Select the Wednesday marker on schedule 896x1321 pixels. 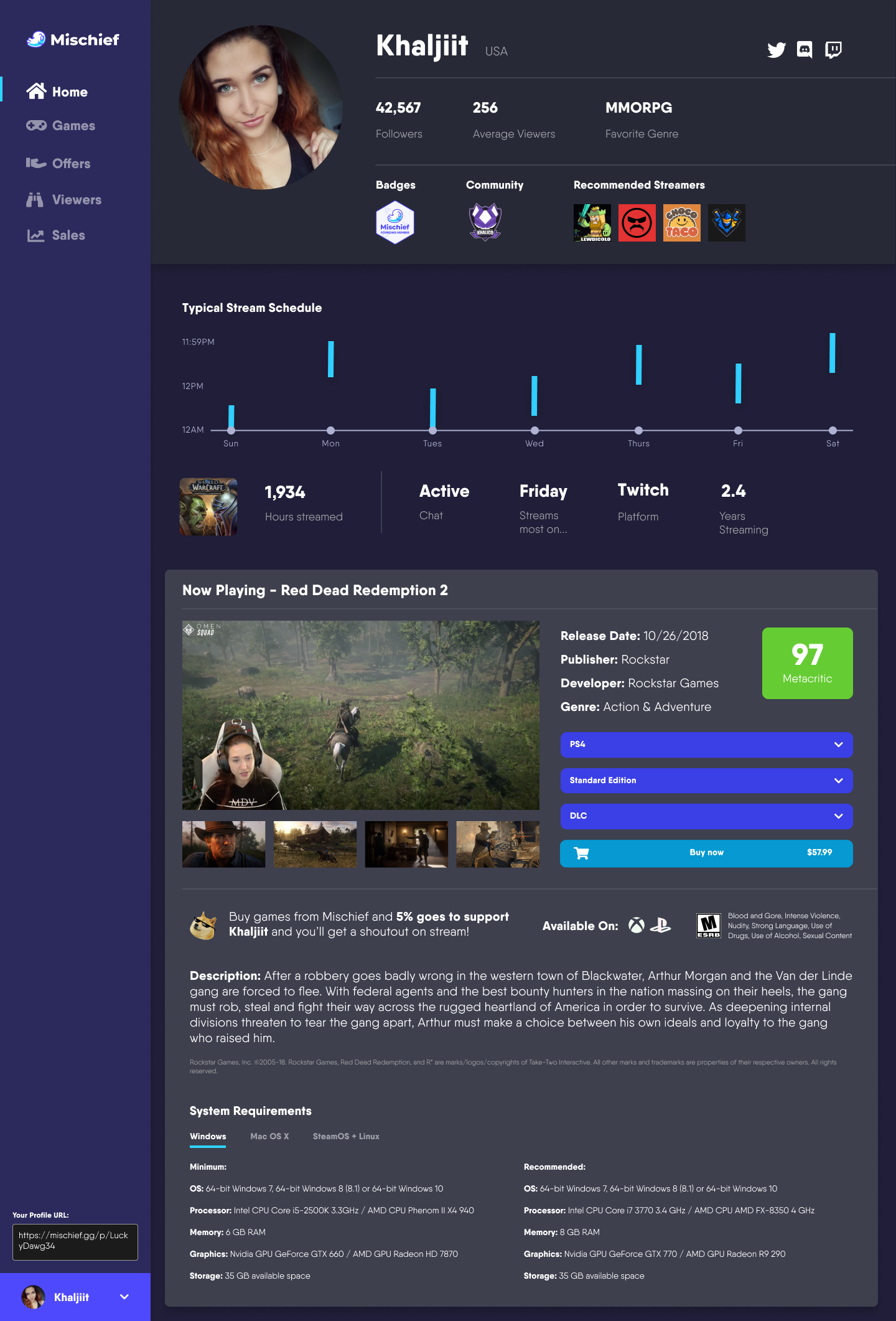point(534,430)
